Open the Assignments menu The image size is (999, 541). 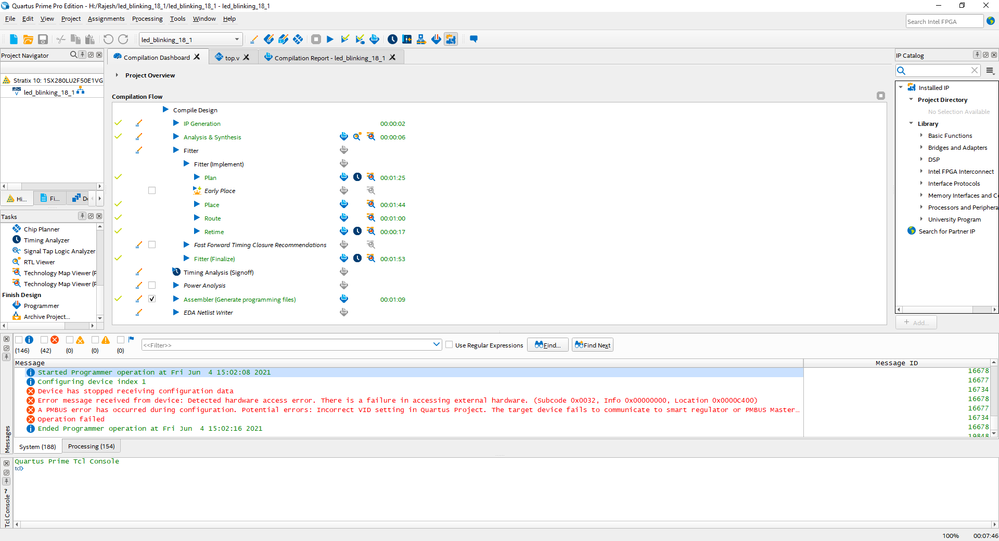[x=106, y=18]
